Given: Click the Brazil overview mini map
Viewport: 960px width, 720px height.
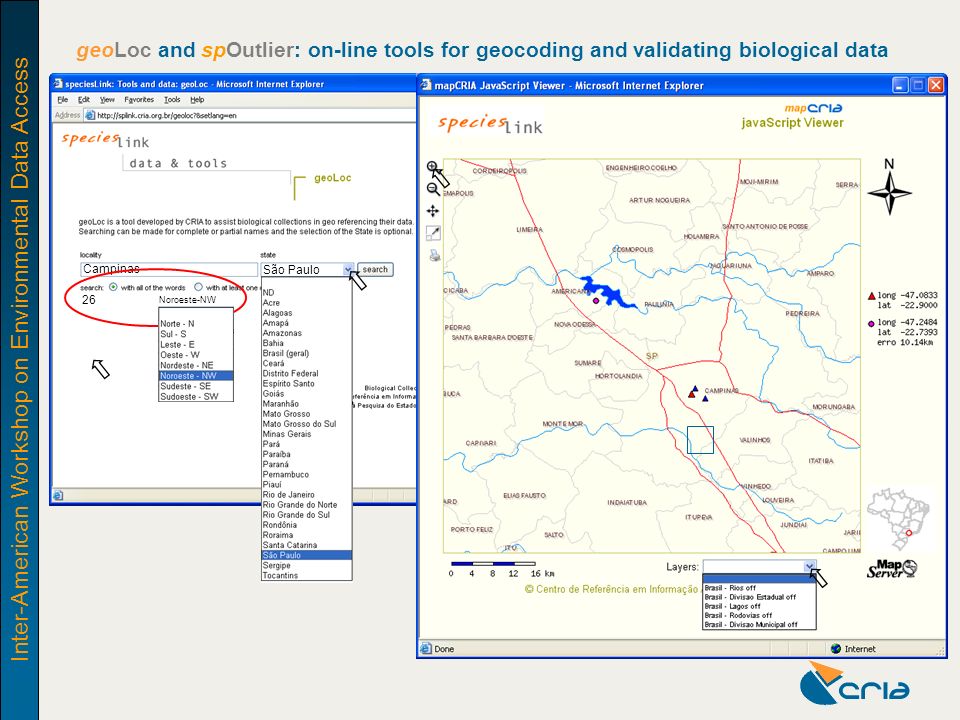Looking at the screenshot, I should pos(898,518).
